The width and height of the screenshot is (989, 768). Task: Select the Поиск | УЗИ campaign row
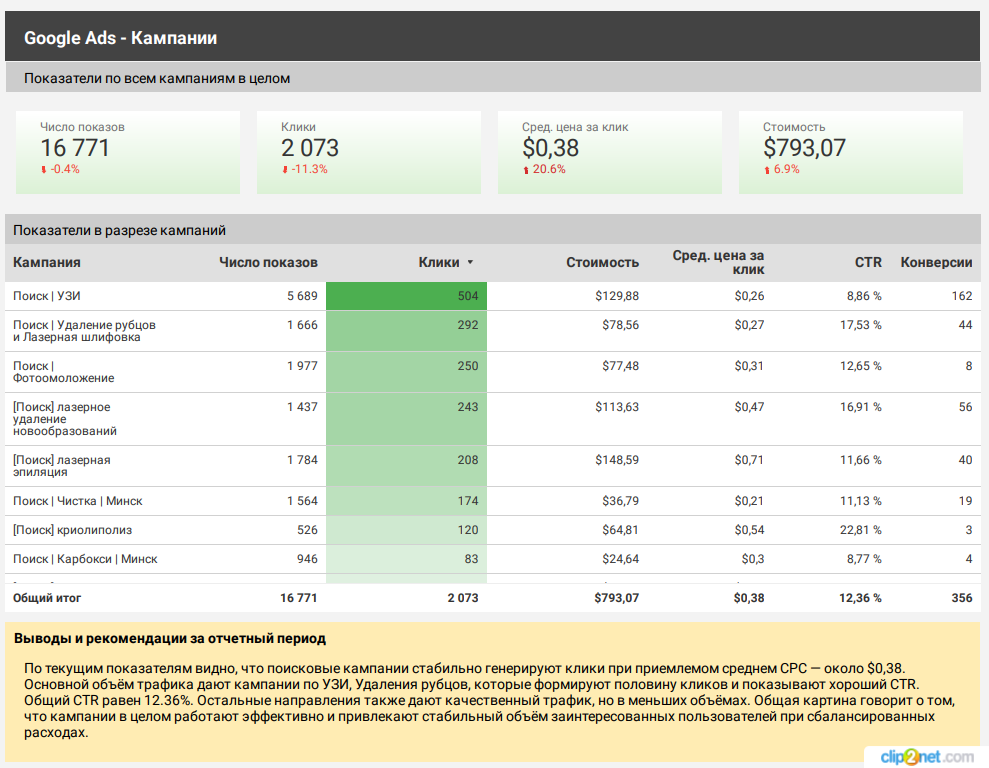47,296
